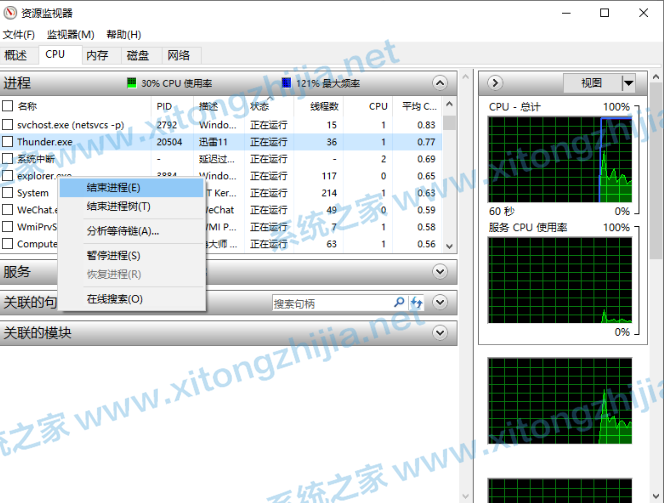Screen dimensions: 664x503
Task: Click PID value 2792
Action: (167, 125)
